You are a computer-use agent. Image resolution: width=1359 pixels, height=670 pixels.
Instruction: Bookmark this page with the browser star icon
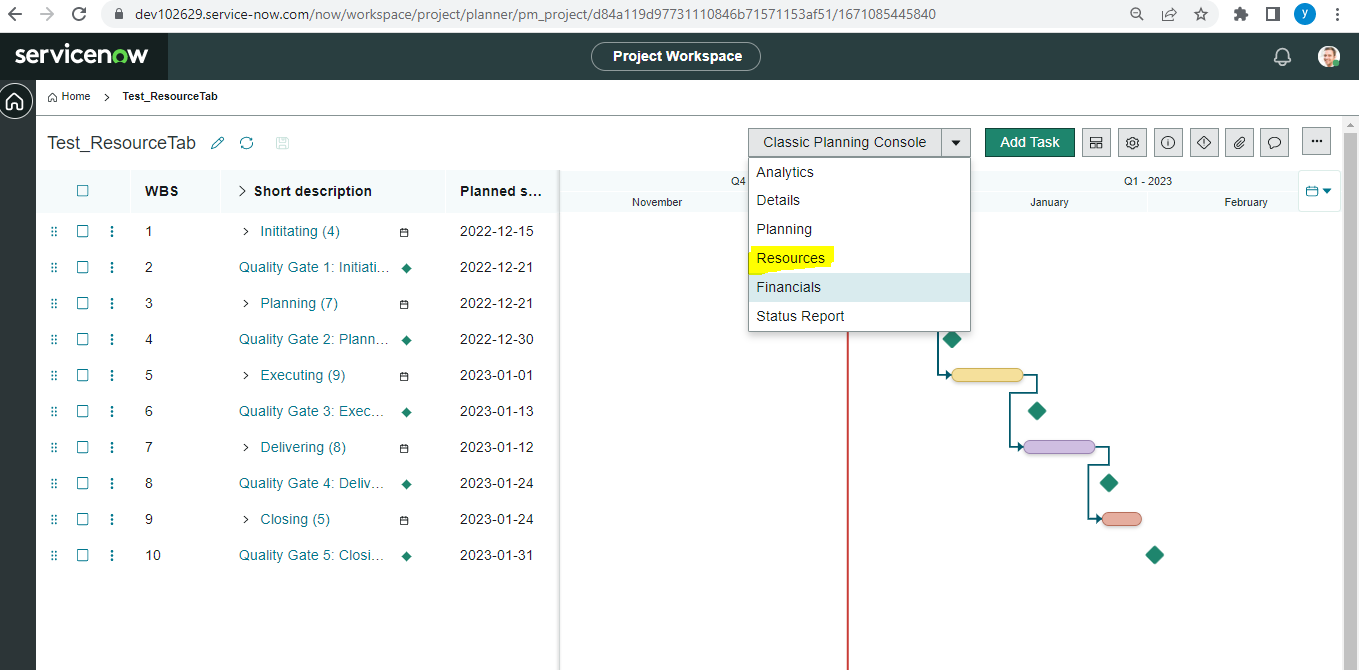tap(1203, 14)
